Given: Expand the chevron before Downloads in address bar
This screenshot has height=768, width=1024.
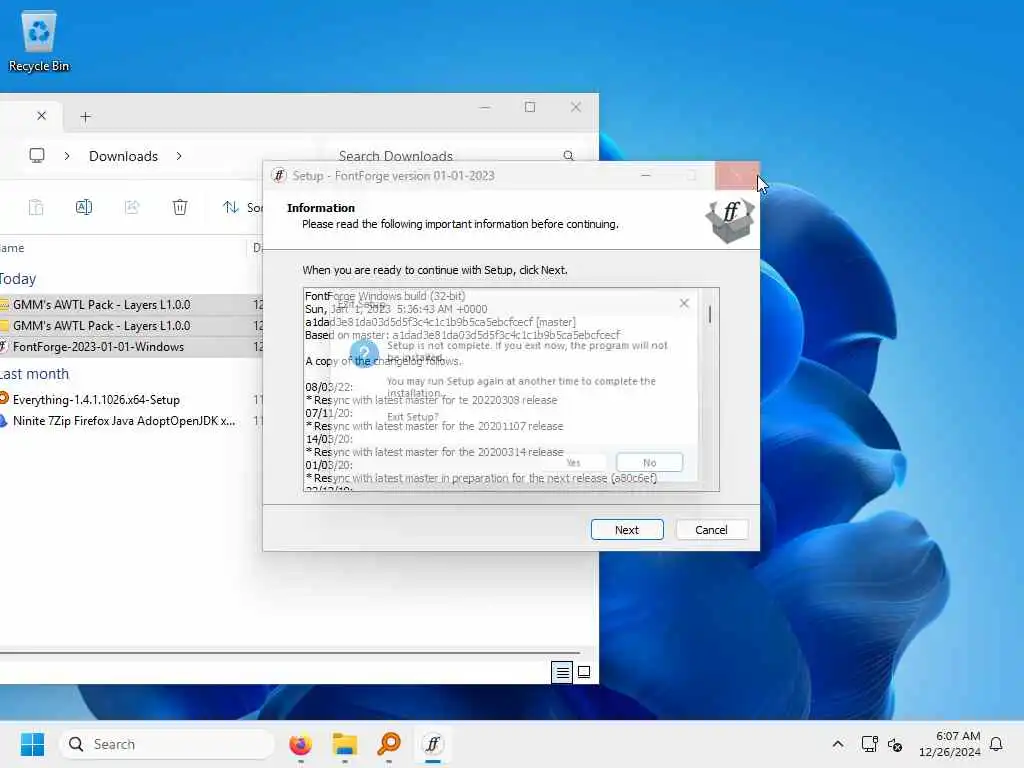Looking at the screenshot, I should (67, 156).
